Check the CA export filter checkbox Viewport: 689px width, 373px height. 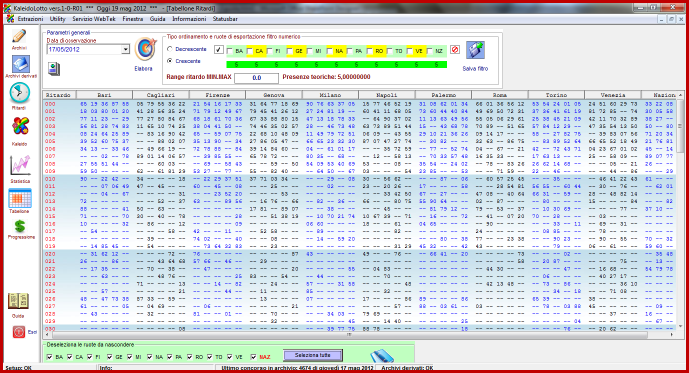[250, 51]
